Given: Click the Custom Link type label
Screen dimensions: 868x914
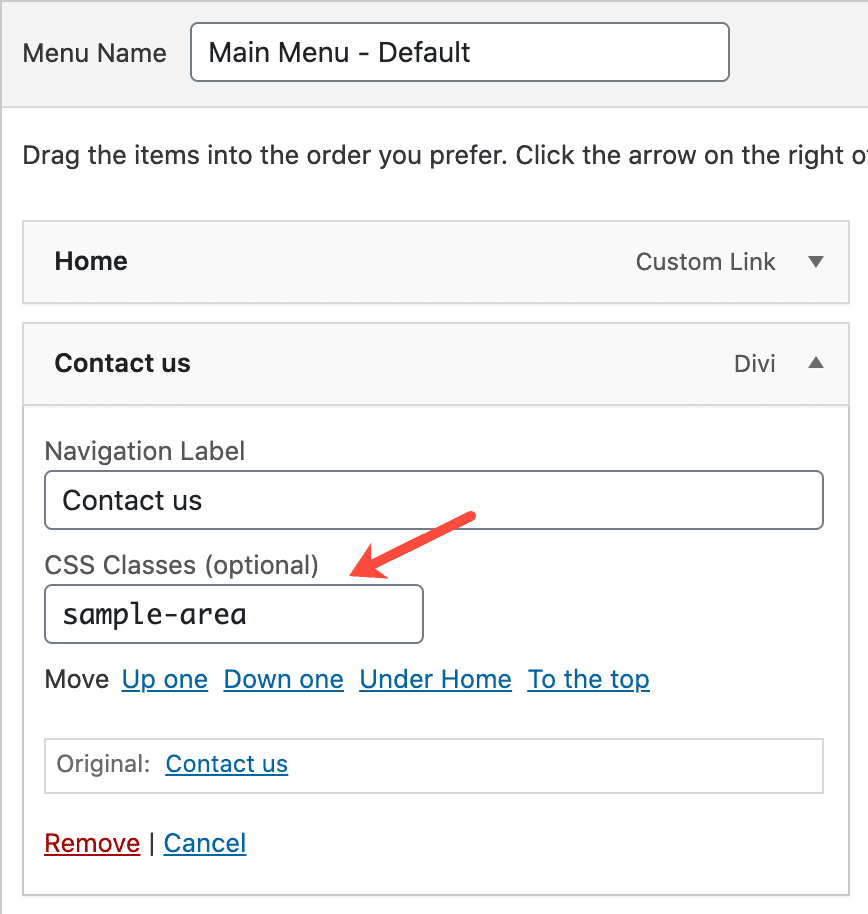Looking at the screenshot, I should click(705, 262).
